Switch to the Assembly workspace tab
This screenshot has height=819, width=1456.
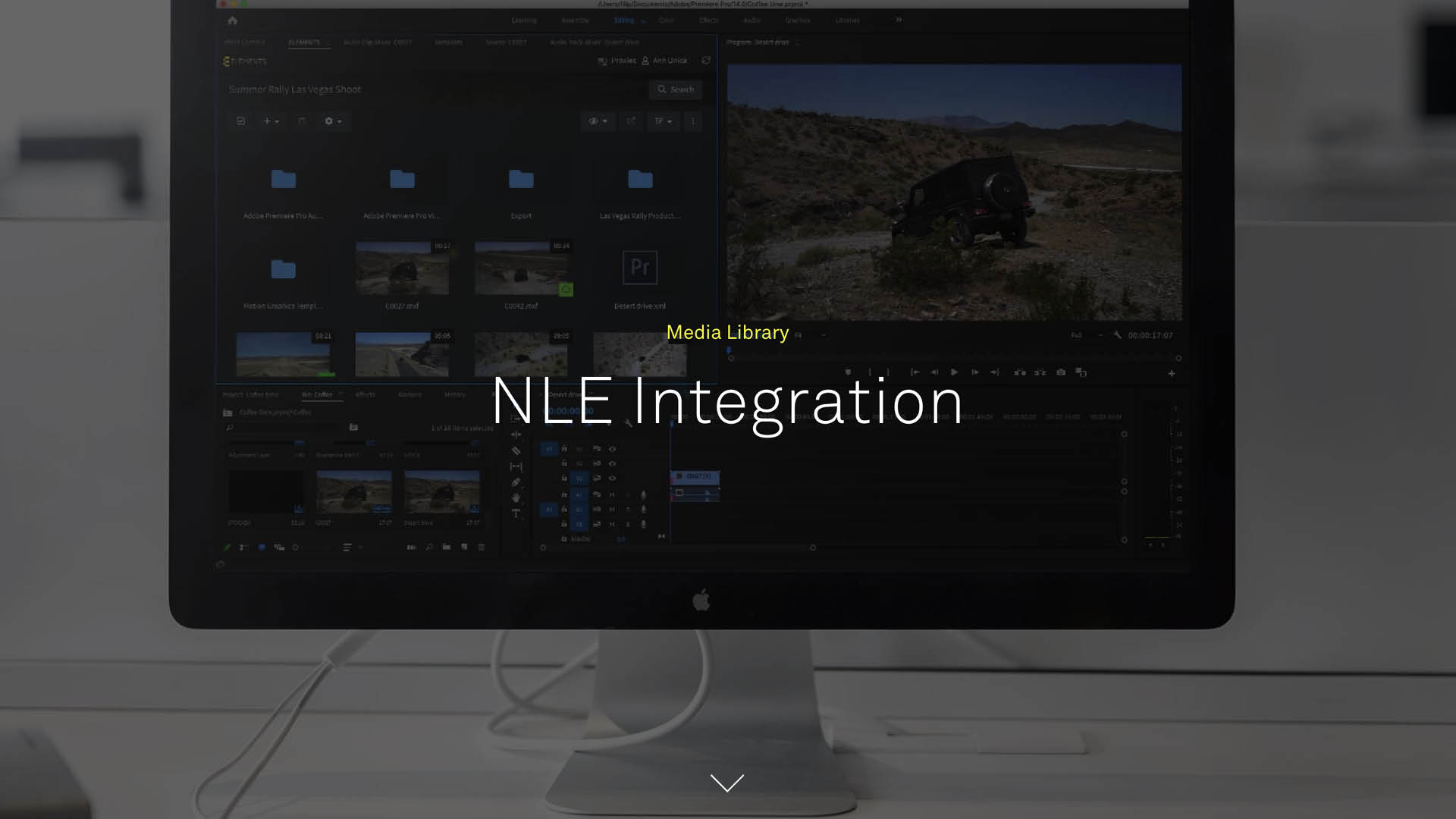(x=575, y=20)
